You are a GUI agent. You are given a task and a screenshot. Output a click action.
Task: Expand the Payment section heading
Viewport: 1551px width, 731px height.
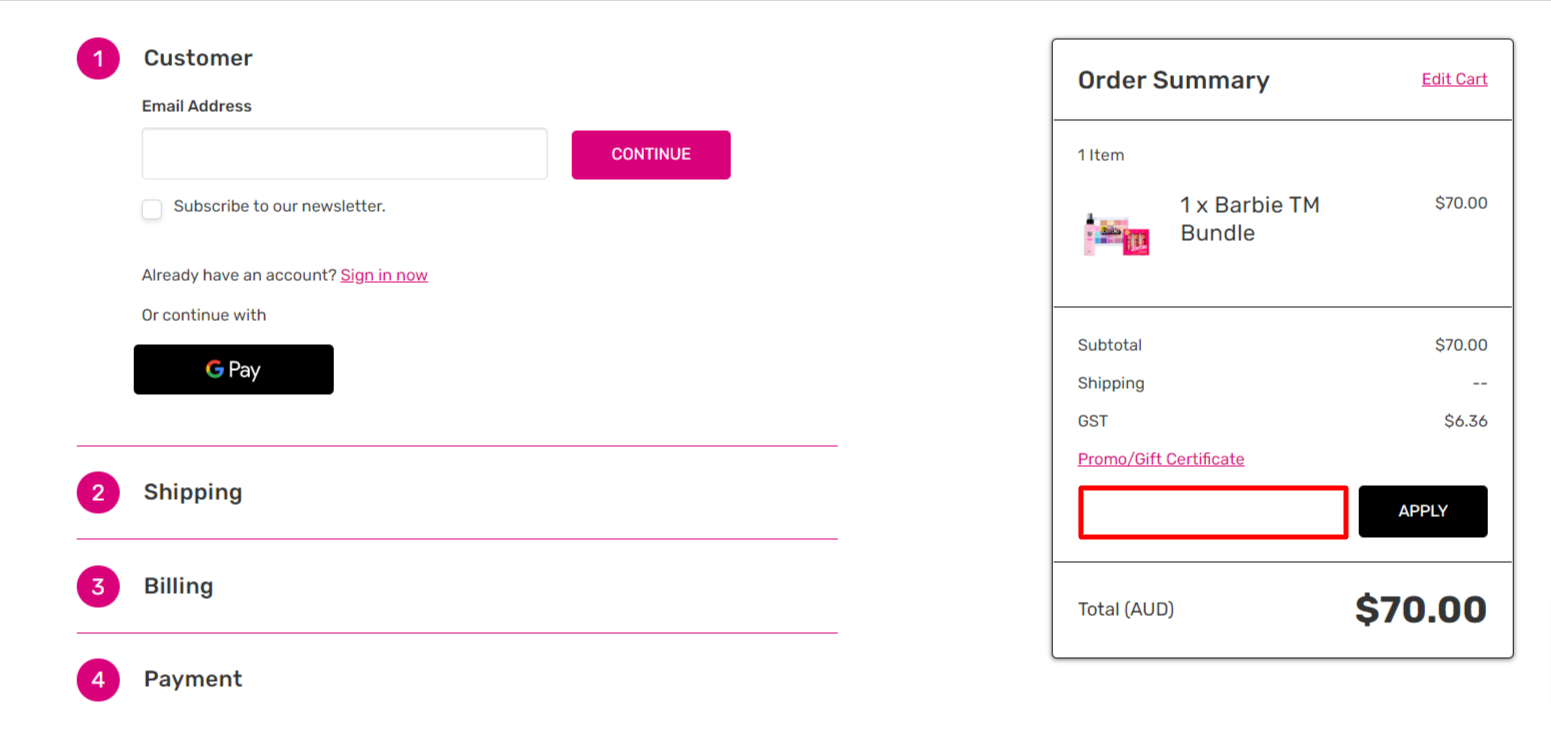pos(193,679)
